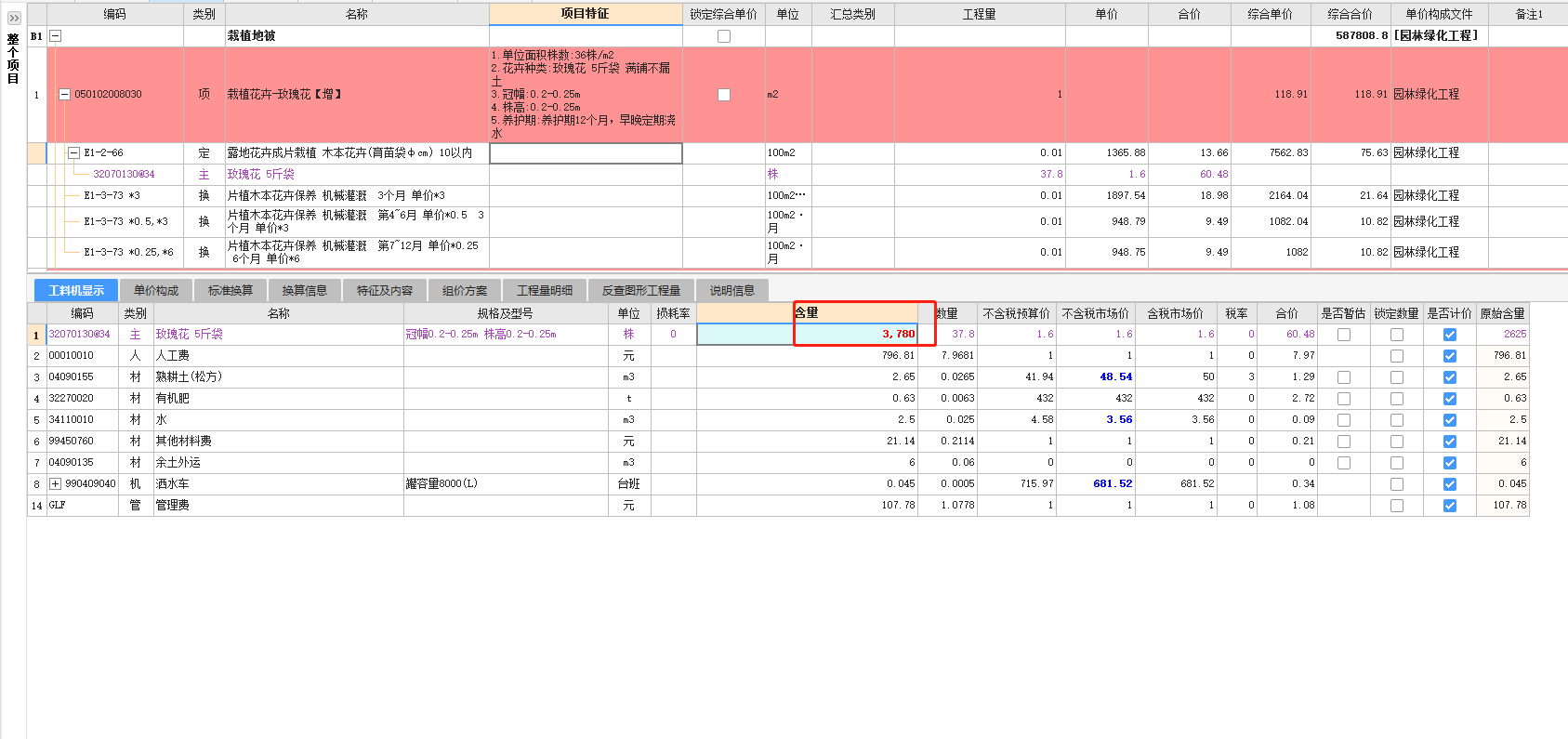Open the 单价构成 tab

[156, 291]
